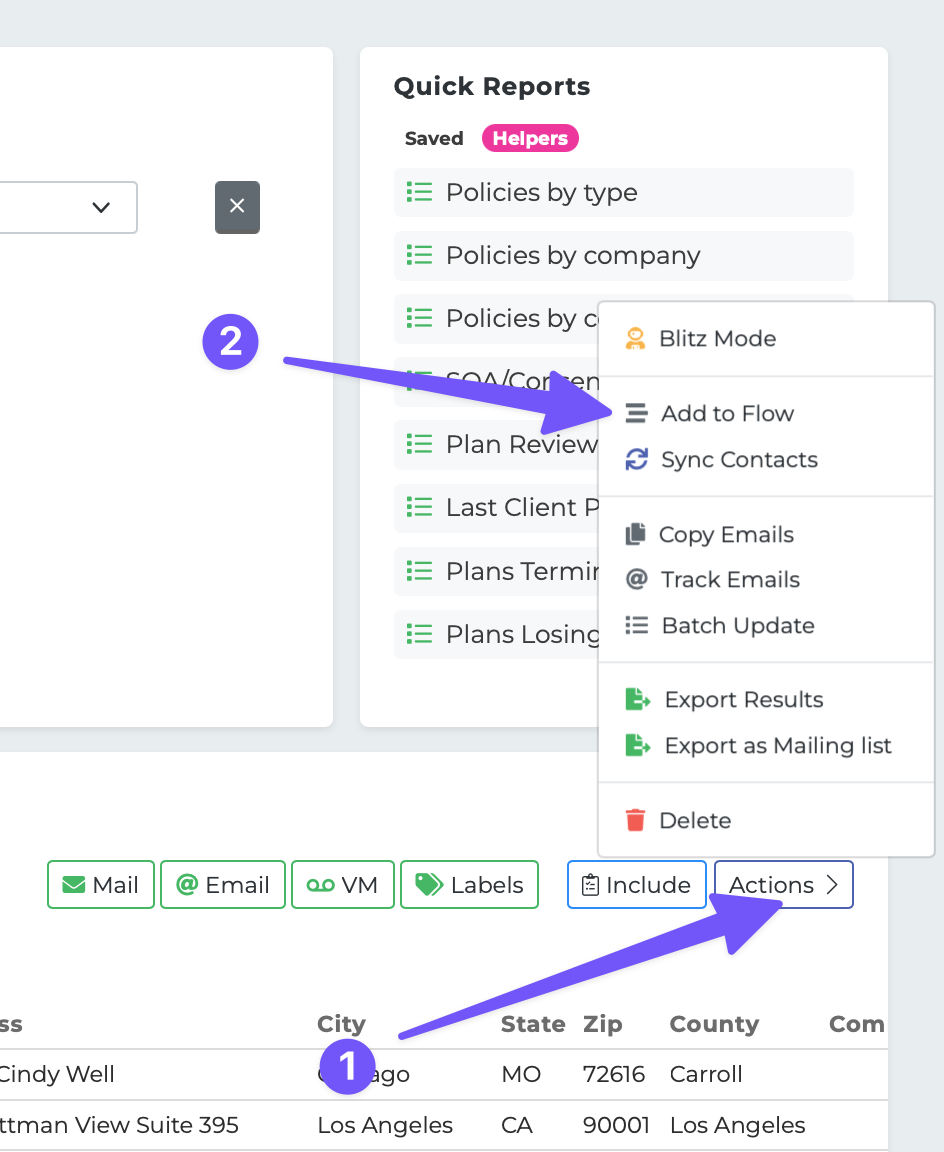Image resolution: width=944 pixels, height=1152 pixels.
Task: Click the VM voicemail button
Action: tap(343, 885)
